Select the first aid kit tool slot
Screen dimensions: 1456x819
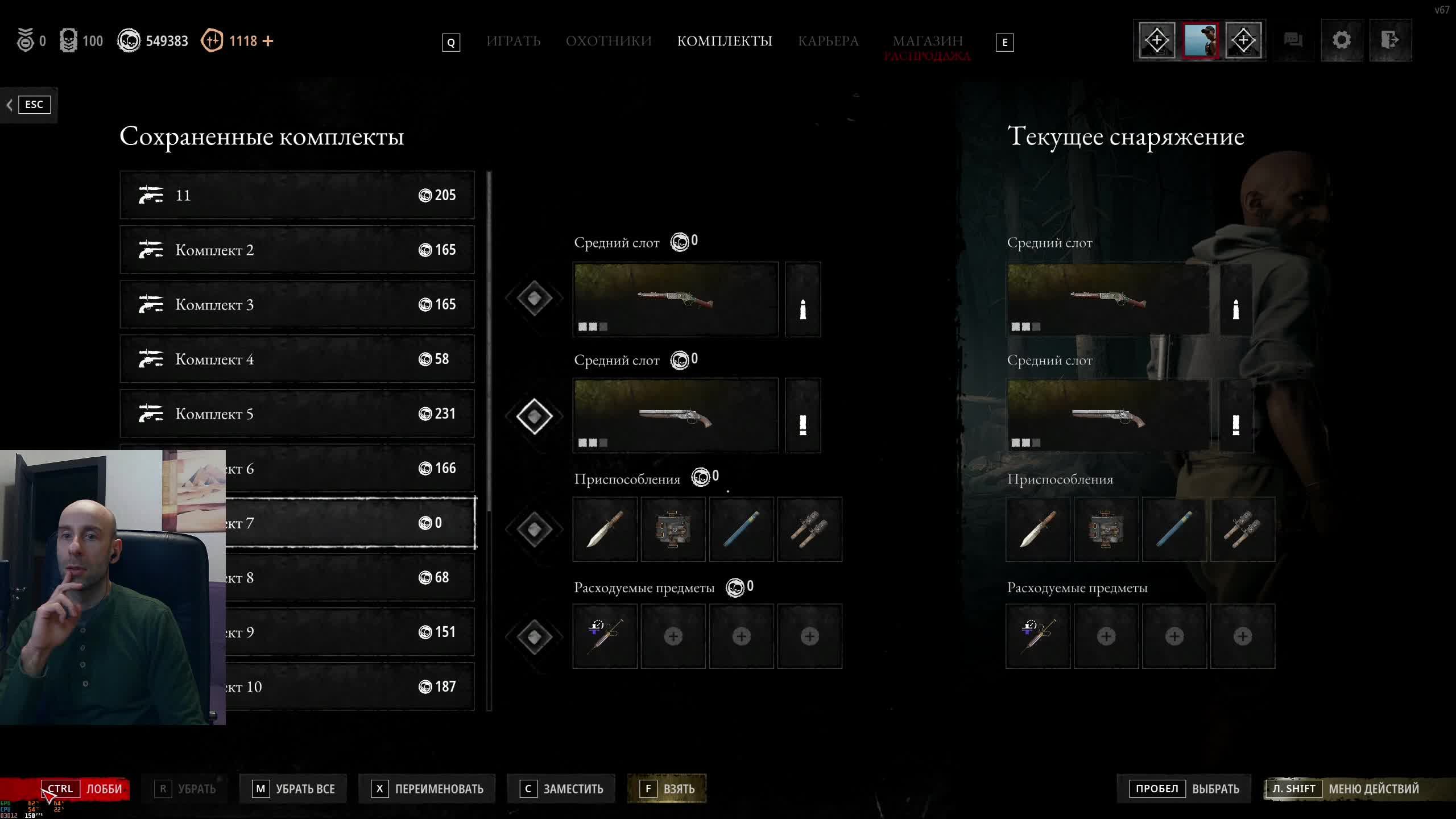pyautogui.click(x=673, y=530)
